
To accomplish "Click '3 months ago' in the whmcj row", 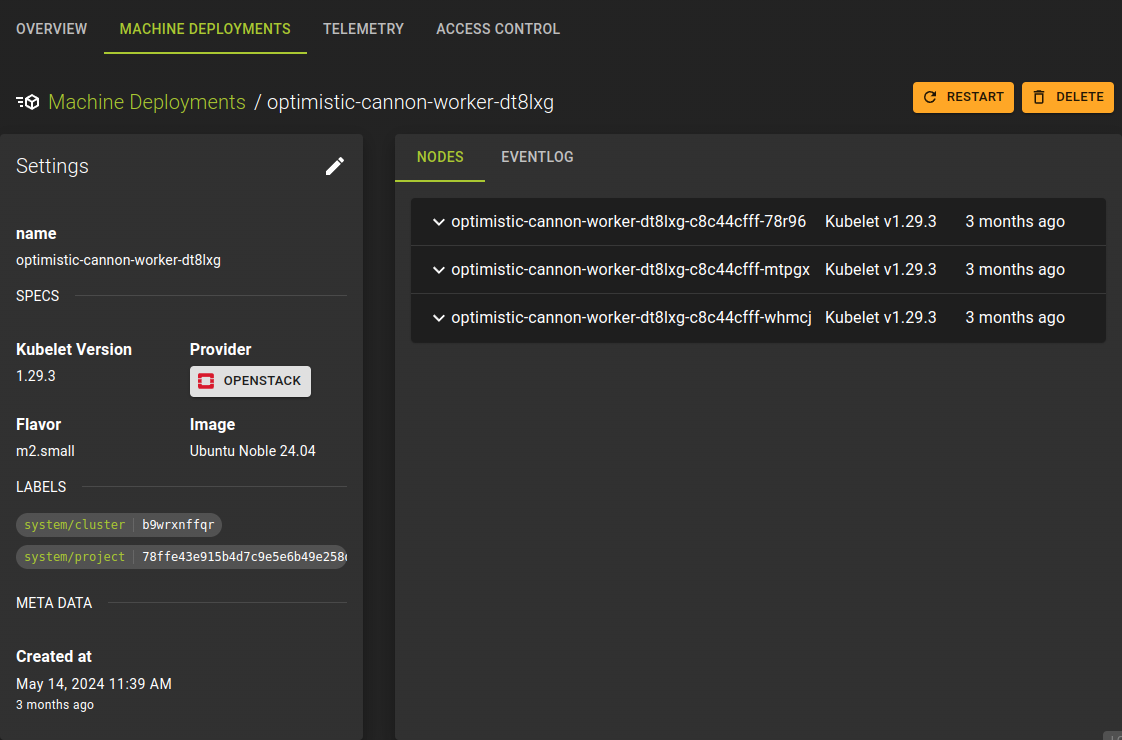I will point(1015,318).
